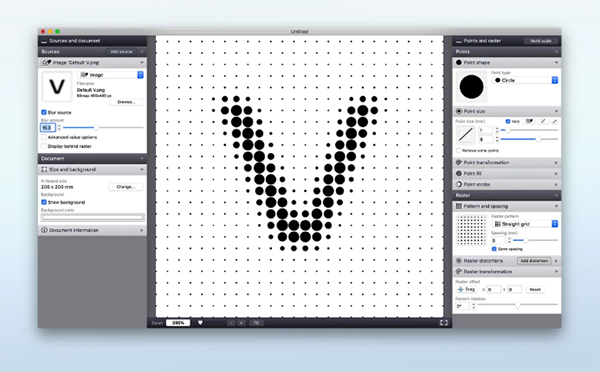Click the point size curve preview
The width and height of the screenshot is (600, 372).
pyautogui.click(x=466, y=135)
